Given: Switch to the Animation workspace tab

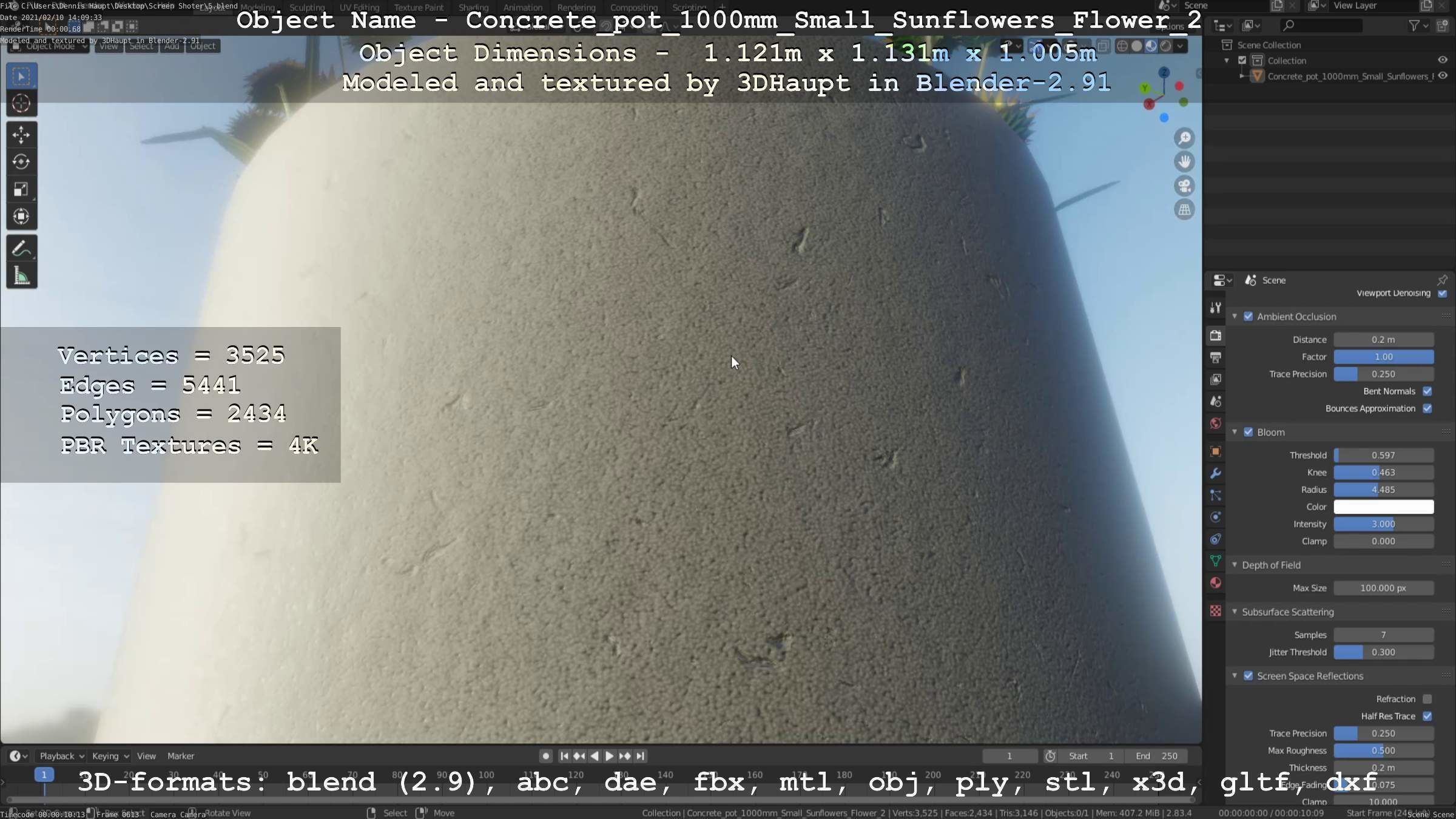Looking at the screenshot, I should pos(523,7).
